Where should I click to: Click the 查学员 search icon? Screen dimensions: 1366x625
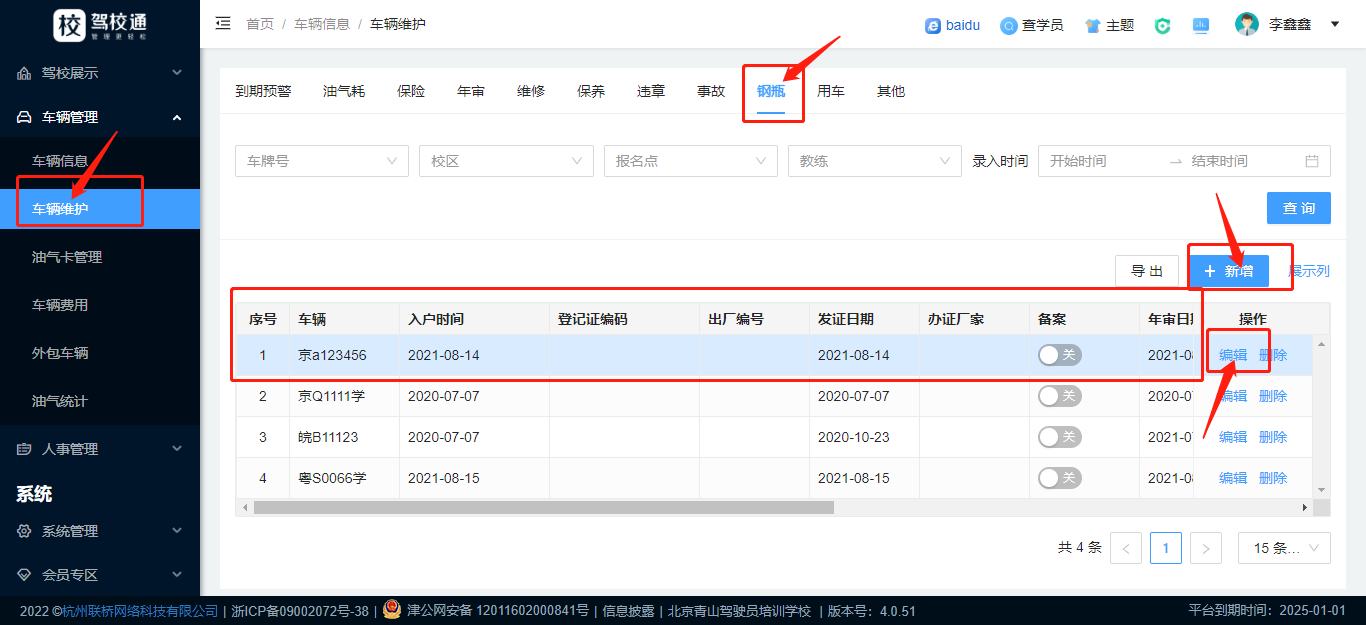click(x=1009, y=25)
